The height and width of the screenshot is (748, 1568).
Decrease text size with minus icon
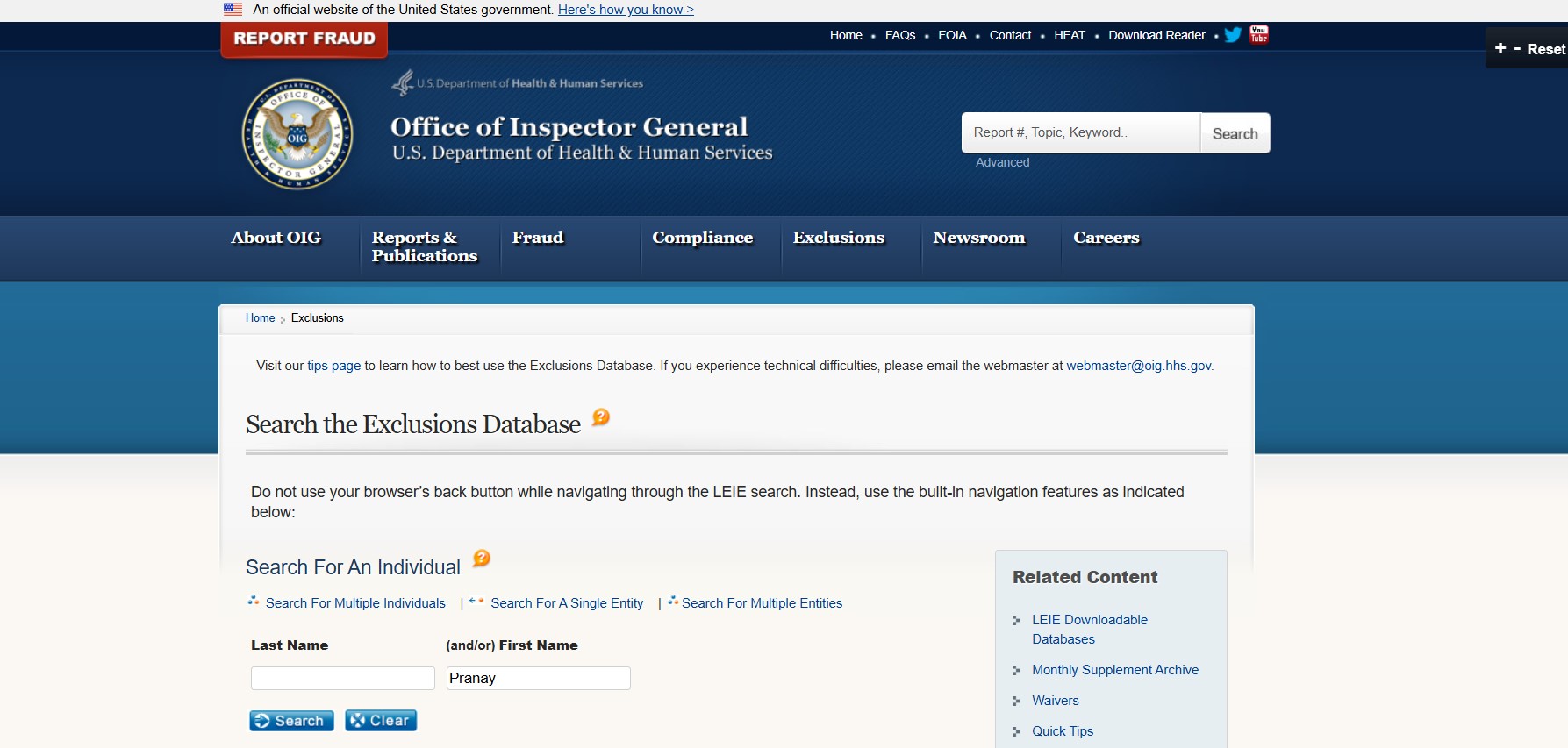tap(1517, 48)
